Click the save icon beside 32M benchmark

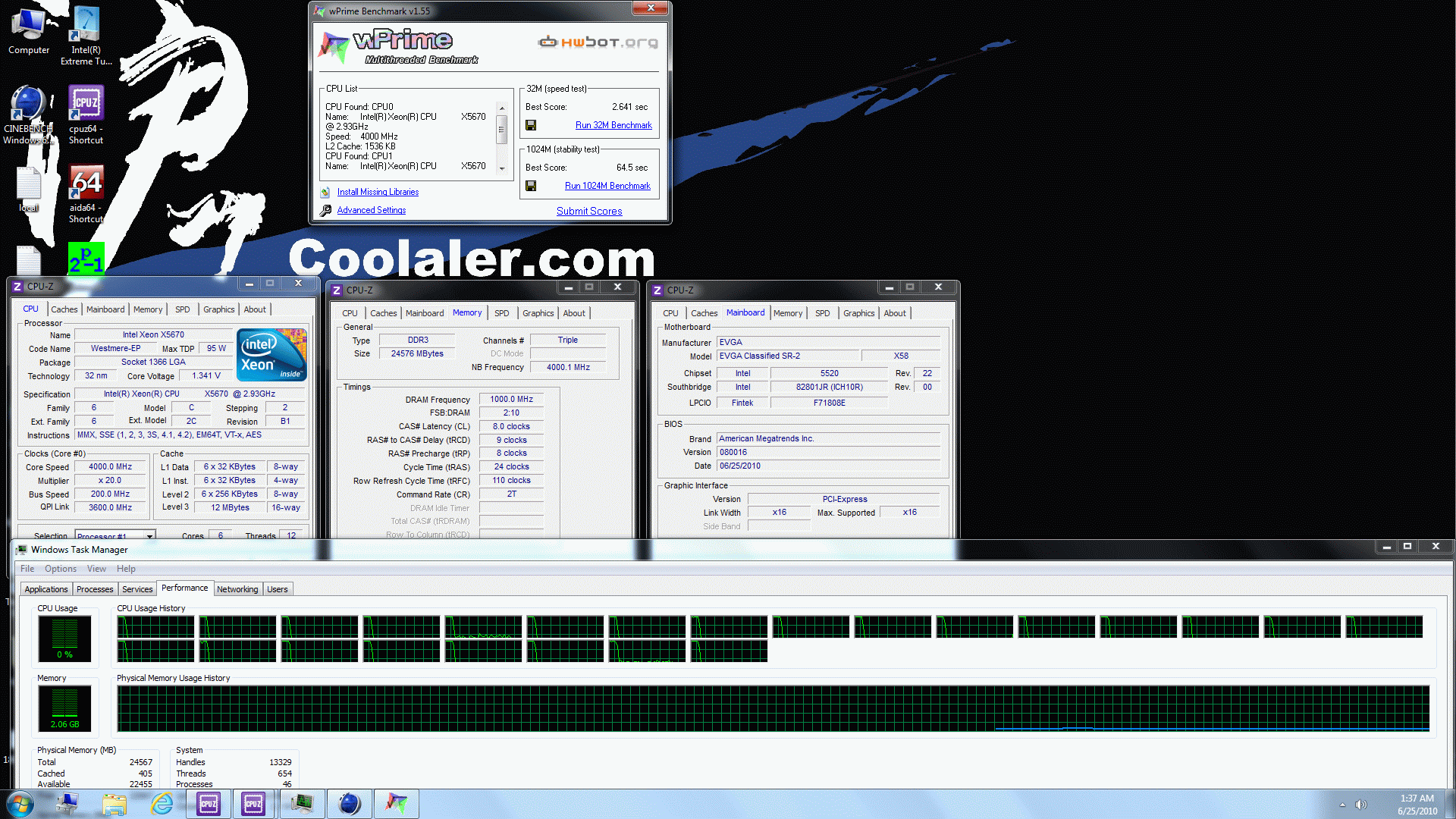pos(531,125)
